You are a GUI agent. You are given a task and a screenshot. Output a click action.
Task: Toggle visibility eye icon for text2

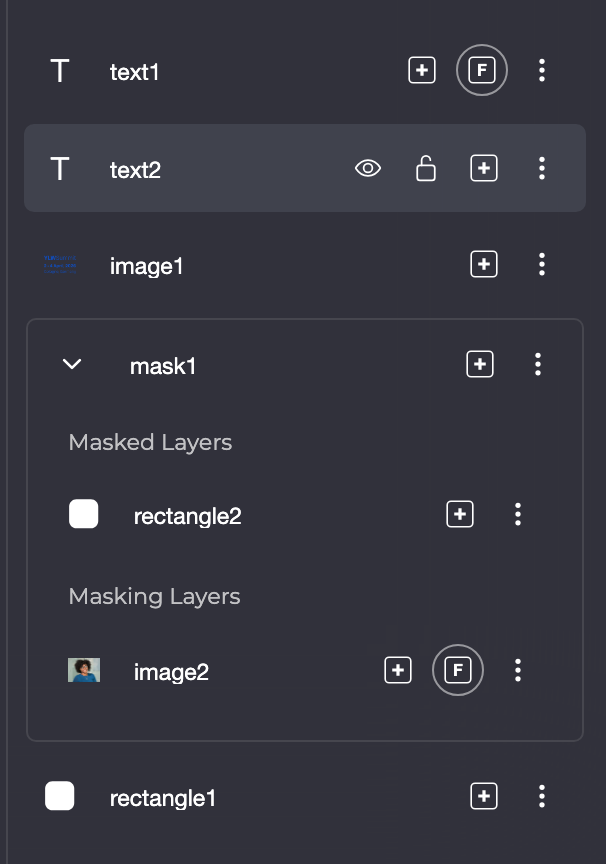[x=368, y=168]
